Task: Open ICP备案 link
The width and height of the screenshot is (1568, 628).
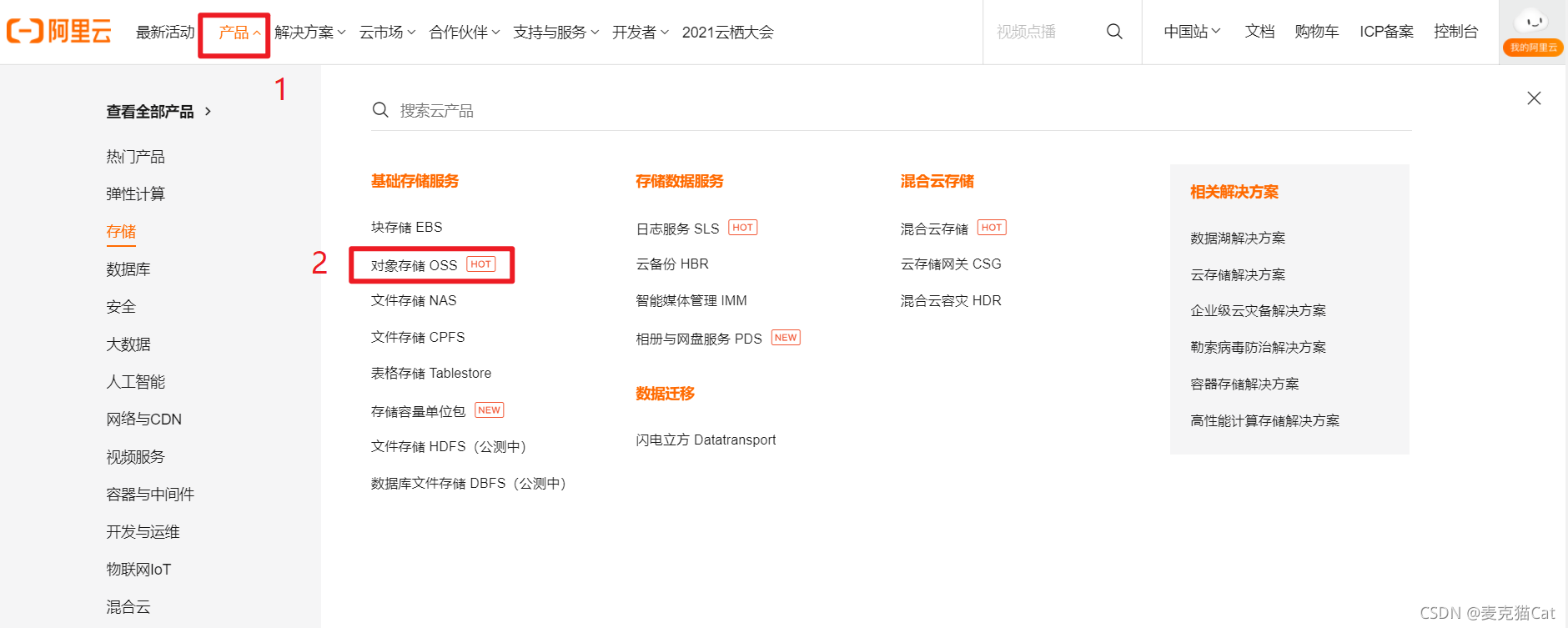Action: click(x=1386, y=32)
